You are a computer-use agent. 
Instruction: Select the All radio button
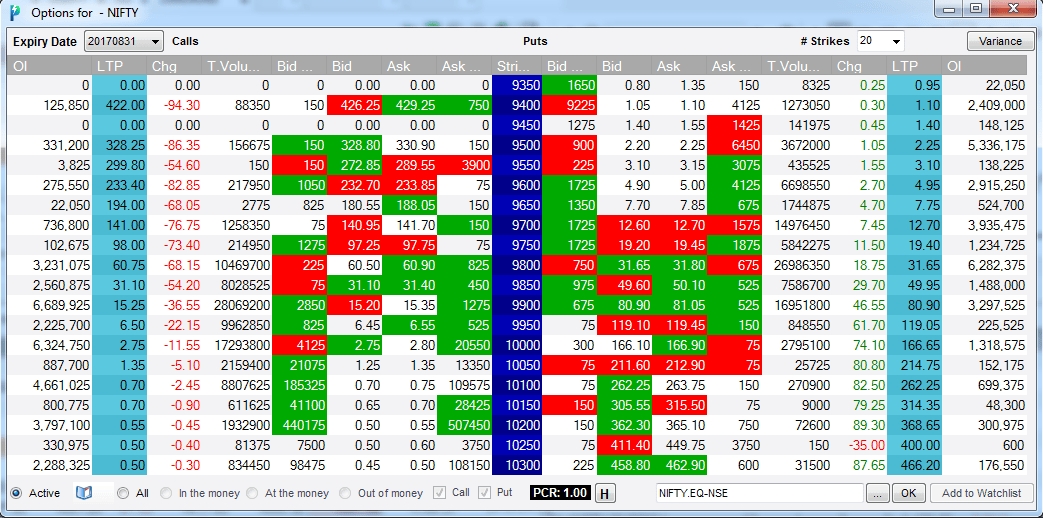coord(122,493)
